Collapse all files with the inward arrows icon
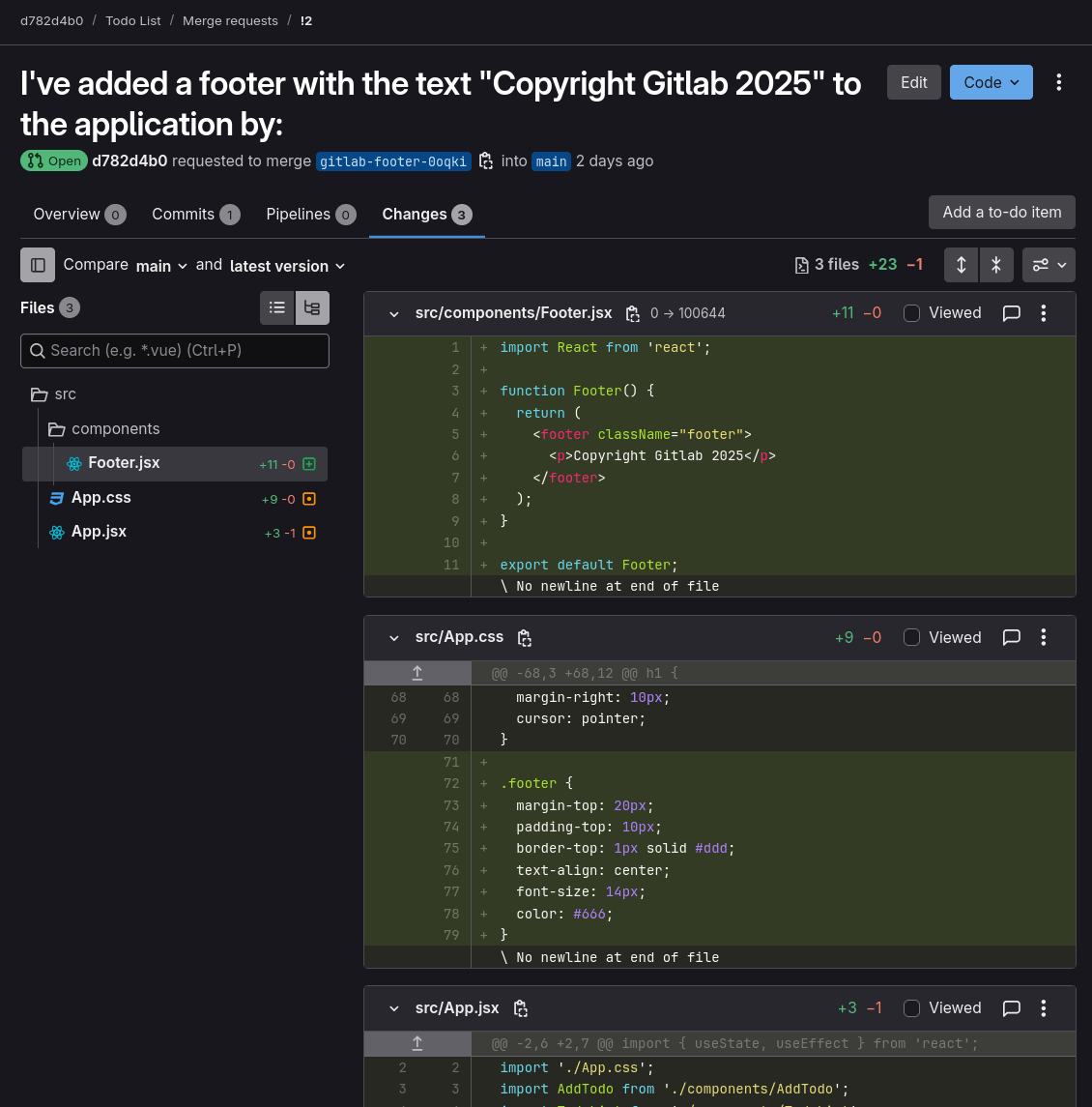1092x1107 pixels. click(996, 265)
